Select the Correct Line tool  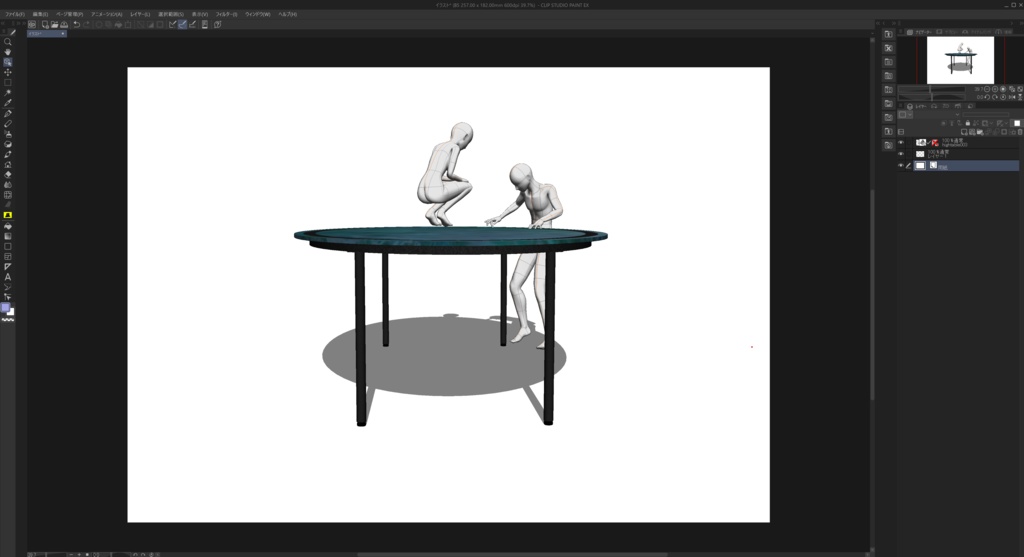pyautogui.click(x=8, y=287)
